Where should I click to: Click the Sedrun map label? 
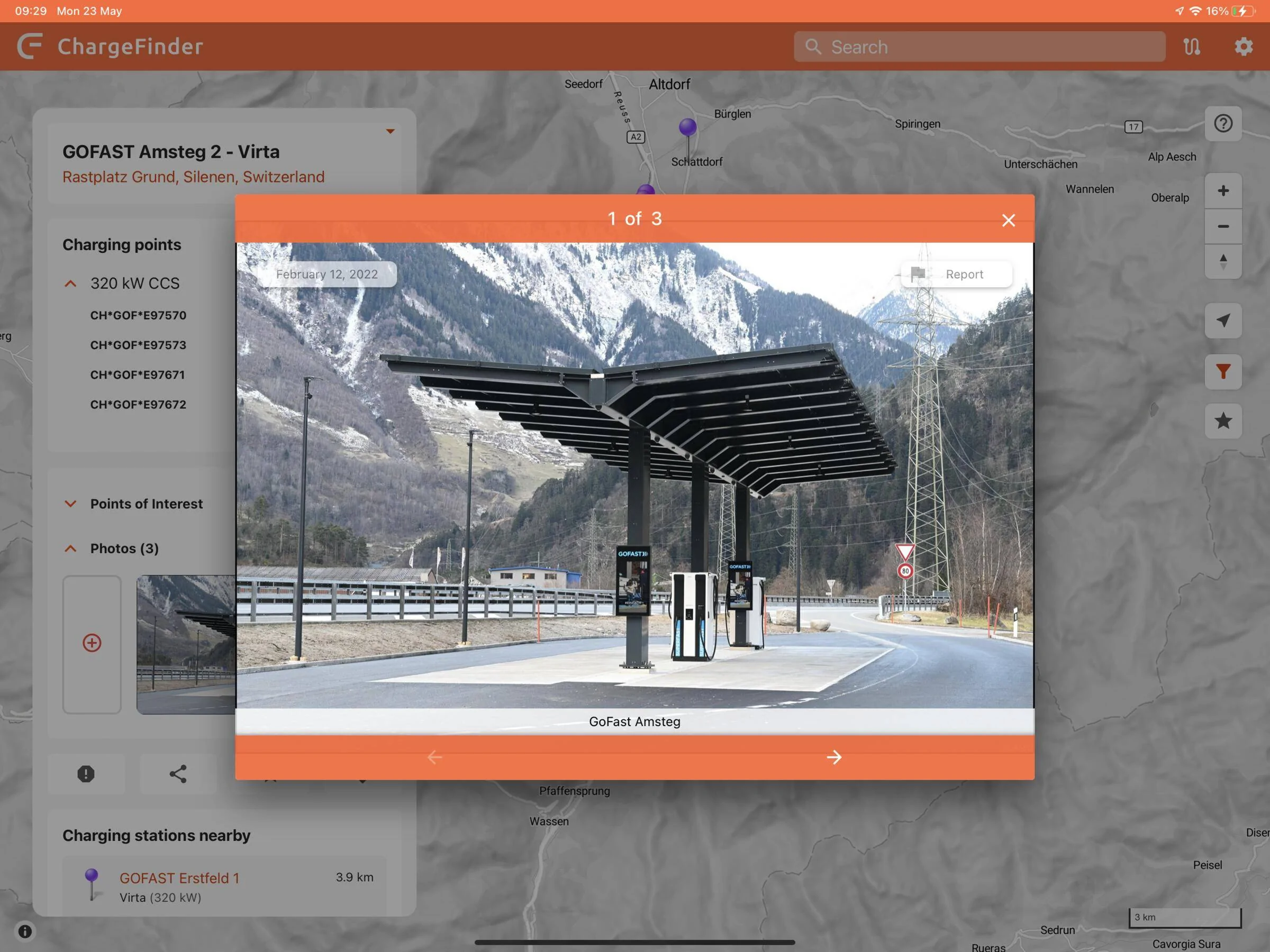1058,930
